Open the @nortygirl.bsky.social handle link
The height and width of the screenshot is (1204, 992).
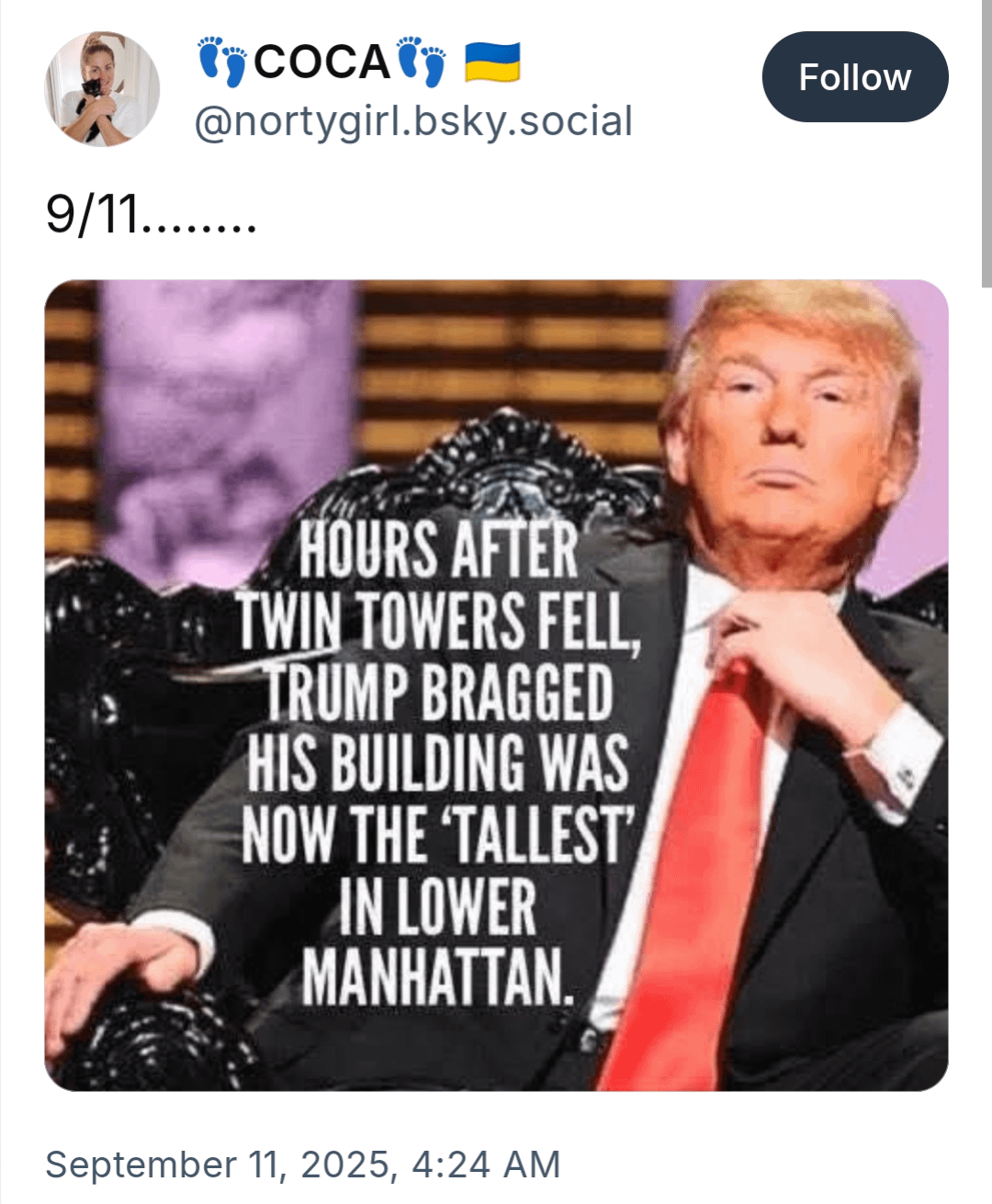pos(413,121)
